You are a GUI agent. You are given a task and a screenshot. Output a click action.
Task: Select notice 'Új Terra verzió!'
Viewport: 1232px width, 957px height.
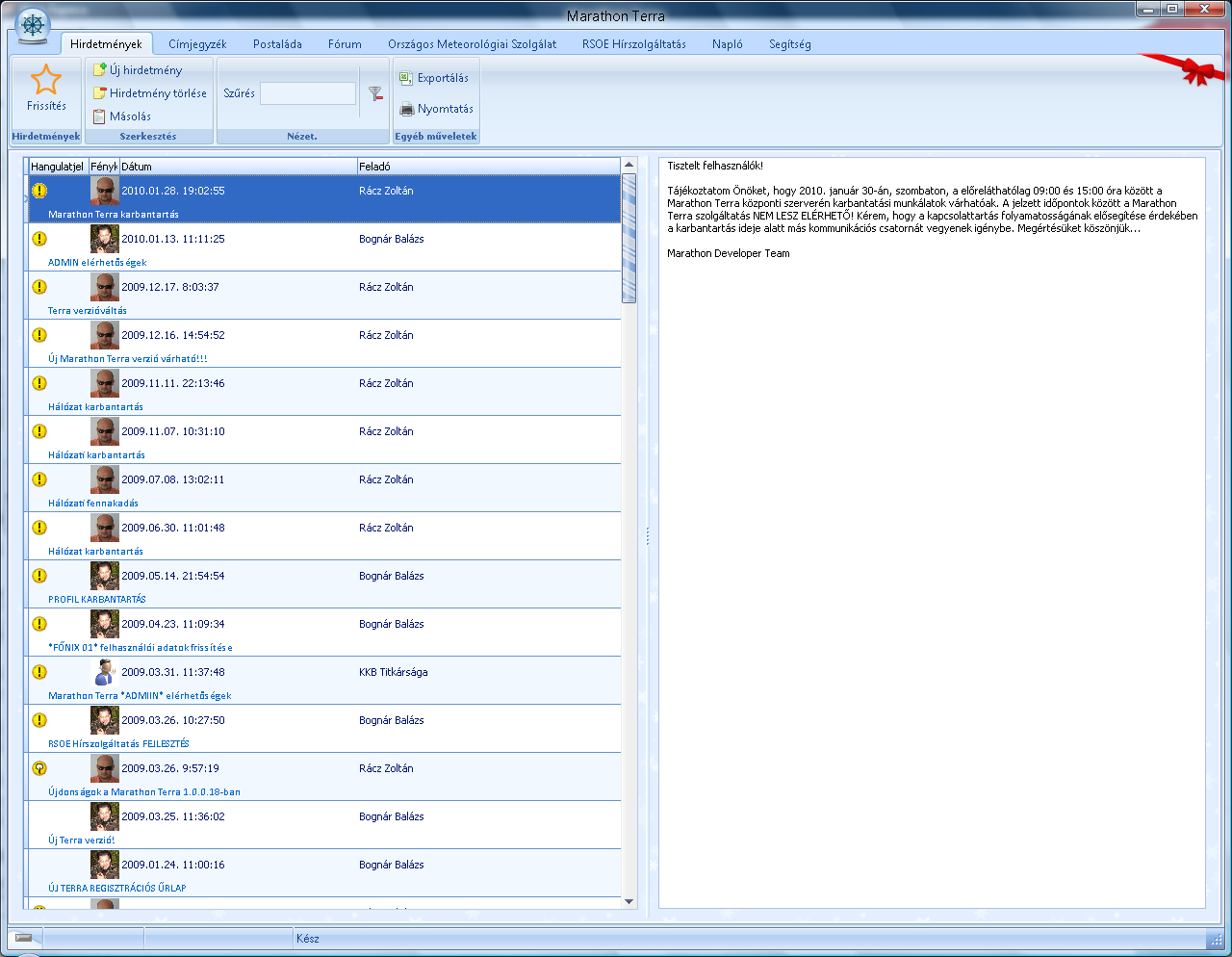82,841
